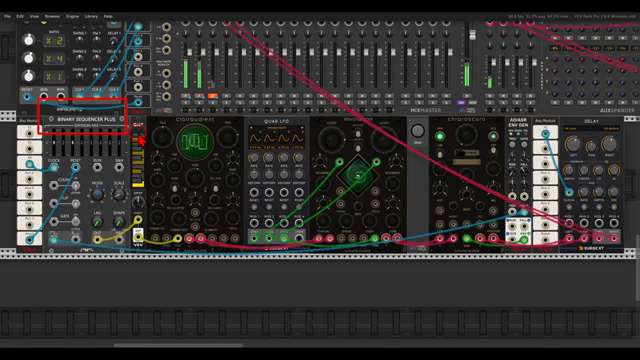Viewport: 640px width, 360px height.
Task: Click the Binary Sequencer LAG knob
Action: (x=97, y=223)
